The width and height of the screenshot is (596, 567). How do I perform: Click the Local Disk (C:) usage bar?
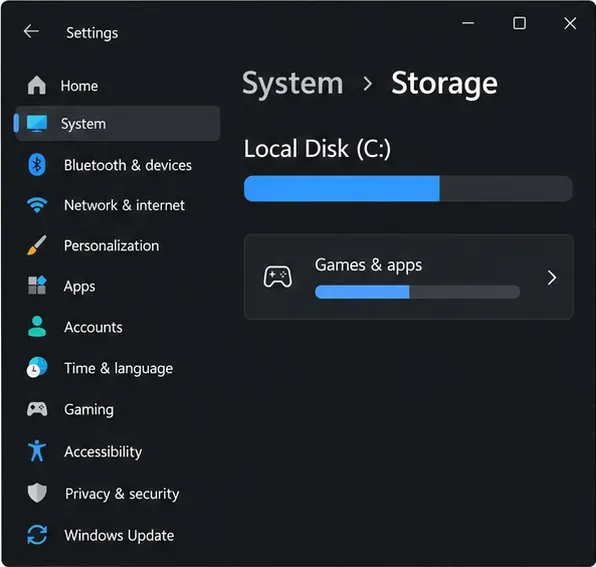(408, 188)
